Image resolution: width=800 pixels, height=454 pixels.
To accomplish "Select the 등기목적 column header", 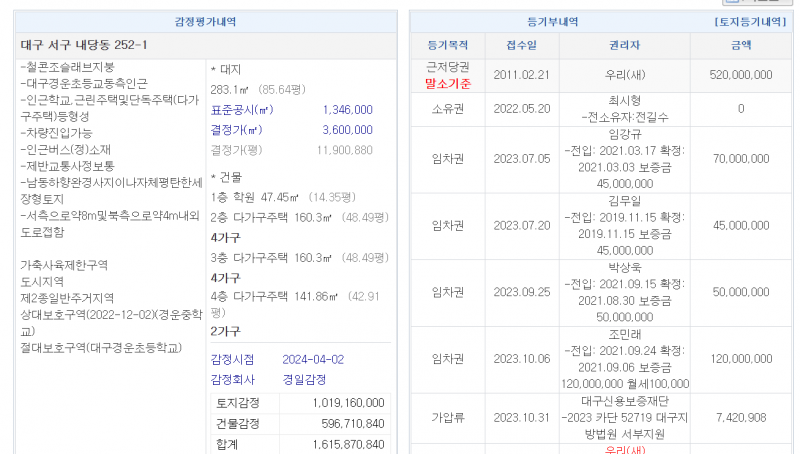I will click(447, 46).
